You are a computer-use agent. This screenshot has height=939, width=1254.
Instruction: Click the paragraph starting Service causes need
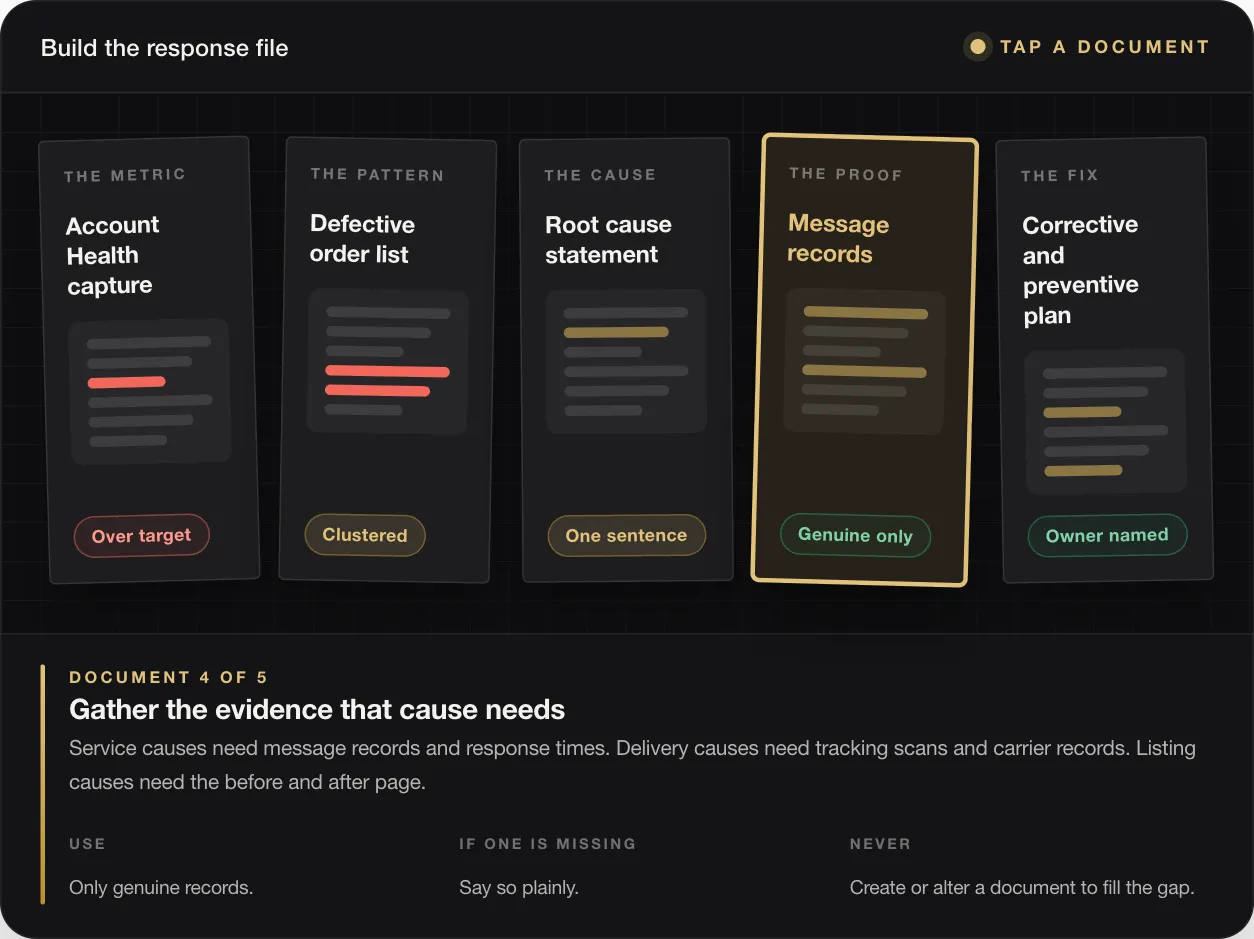point(632,765)
